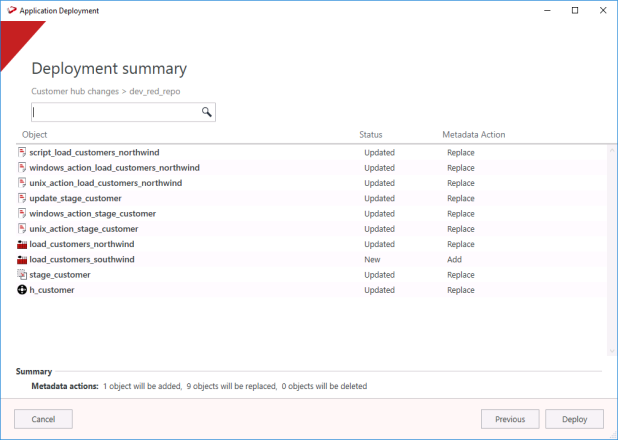
Task: Click the stage_customer stage table icon
Action: click(23, 275)
